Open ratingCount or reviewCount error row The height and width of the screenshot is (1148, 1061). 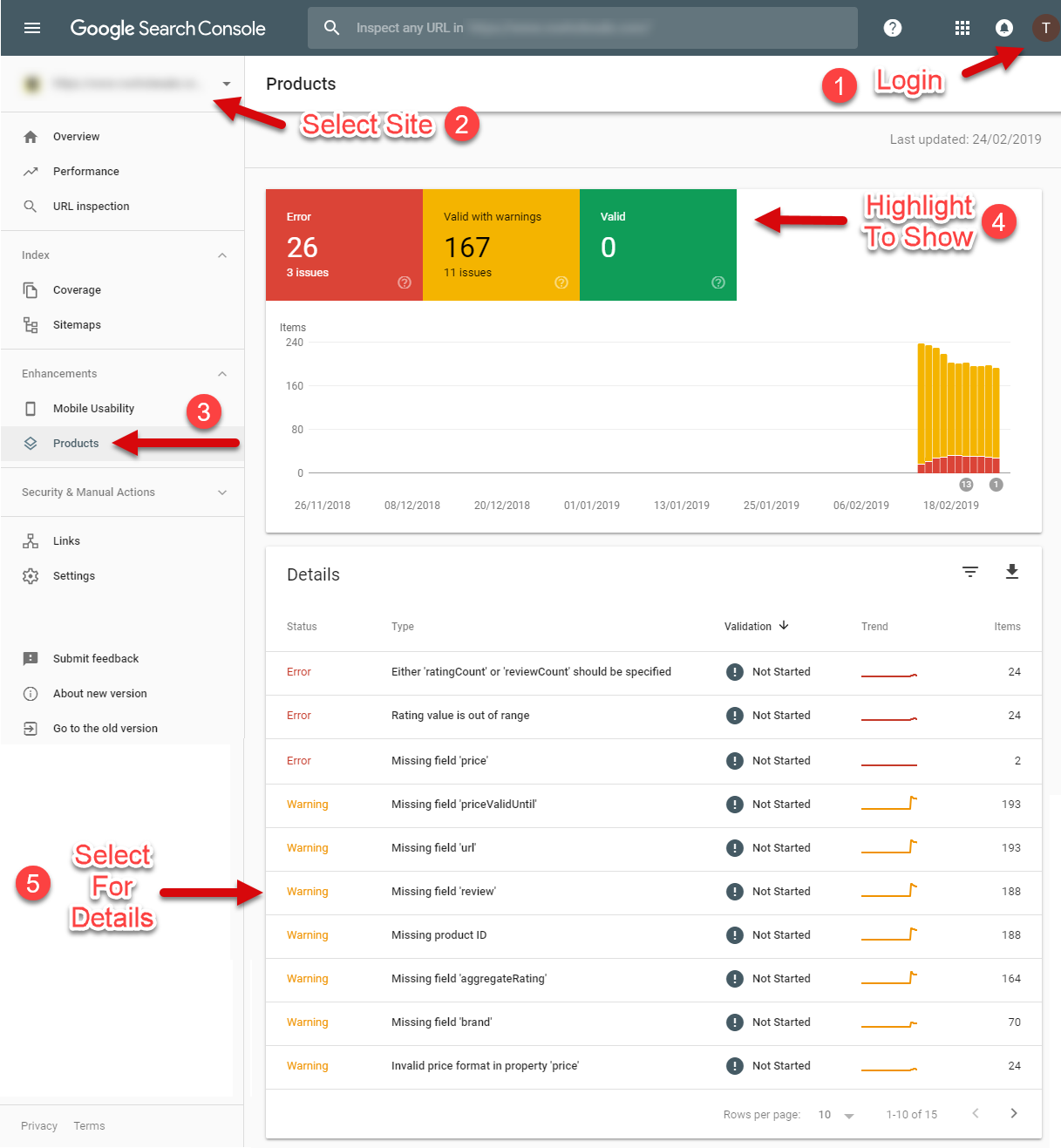[x=654, y=673]
